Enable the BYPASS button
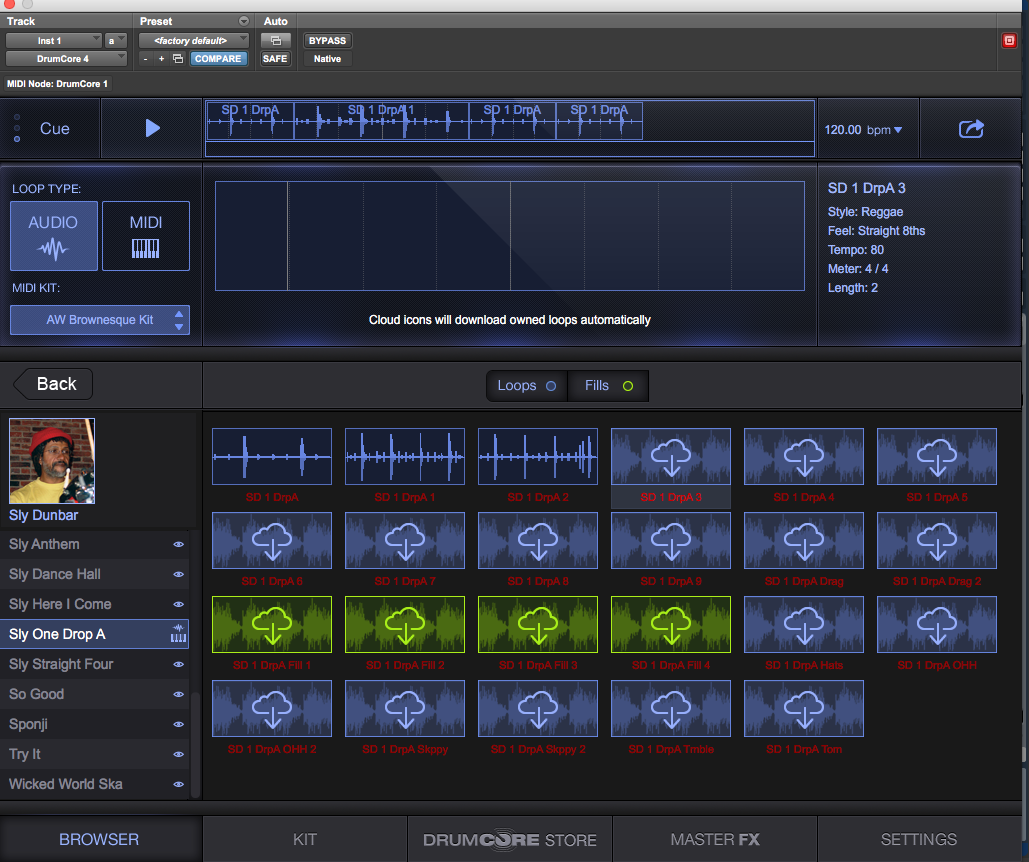 [x=327, y=40]
